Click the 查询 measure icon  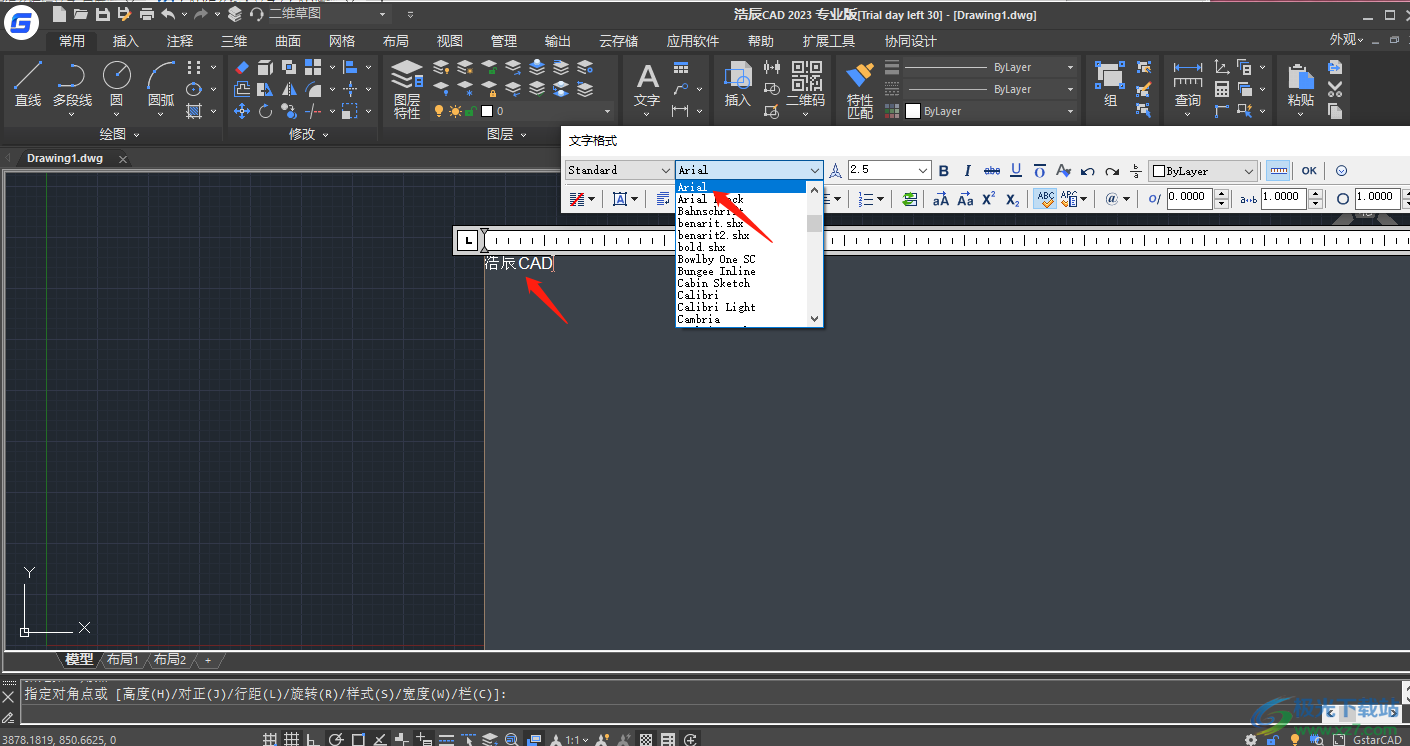coord(1188,84)
